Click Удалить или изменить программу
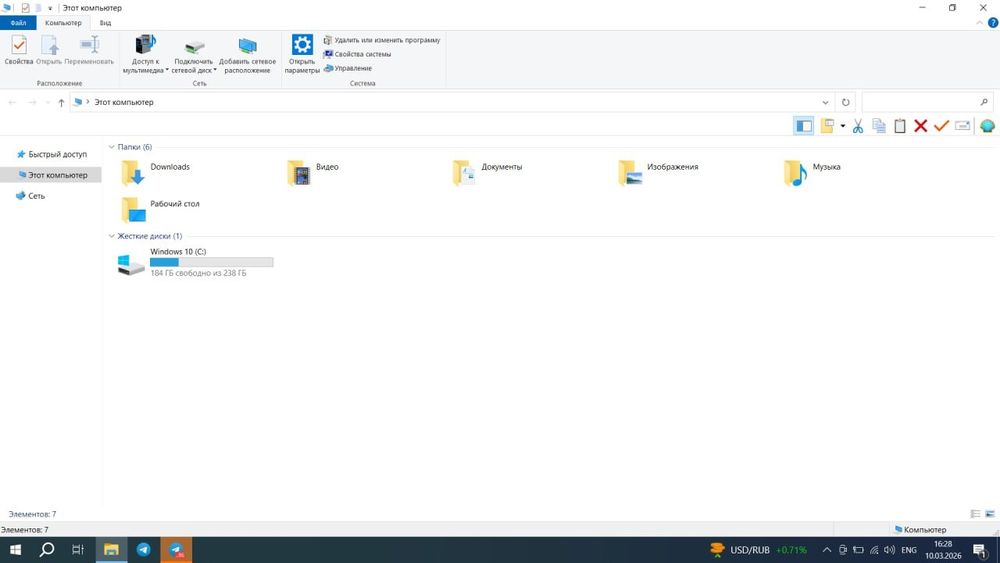 click(381, 40)
